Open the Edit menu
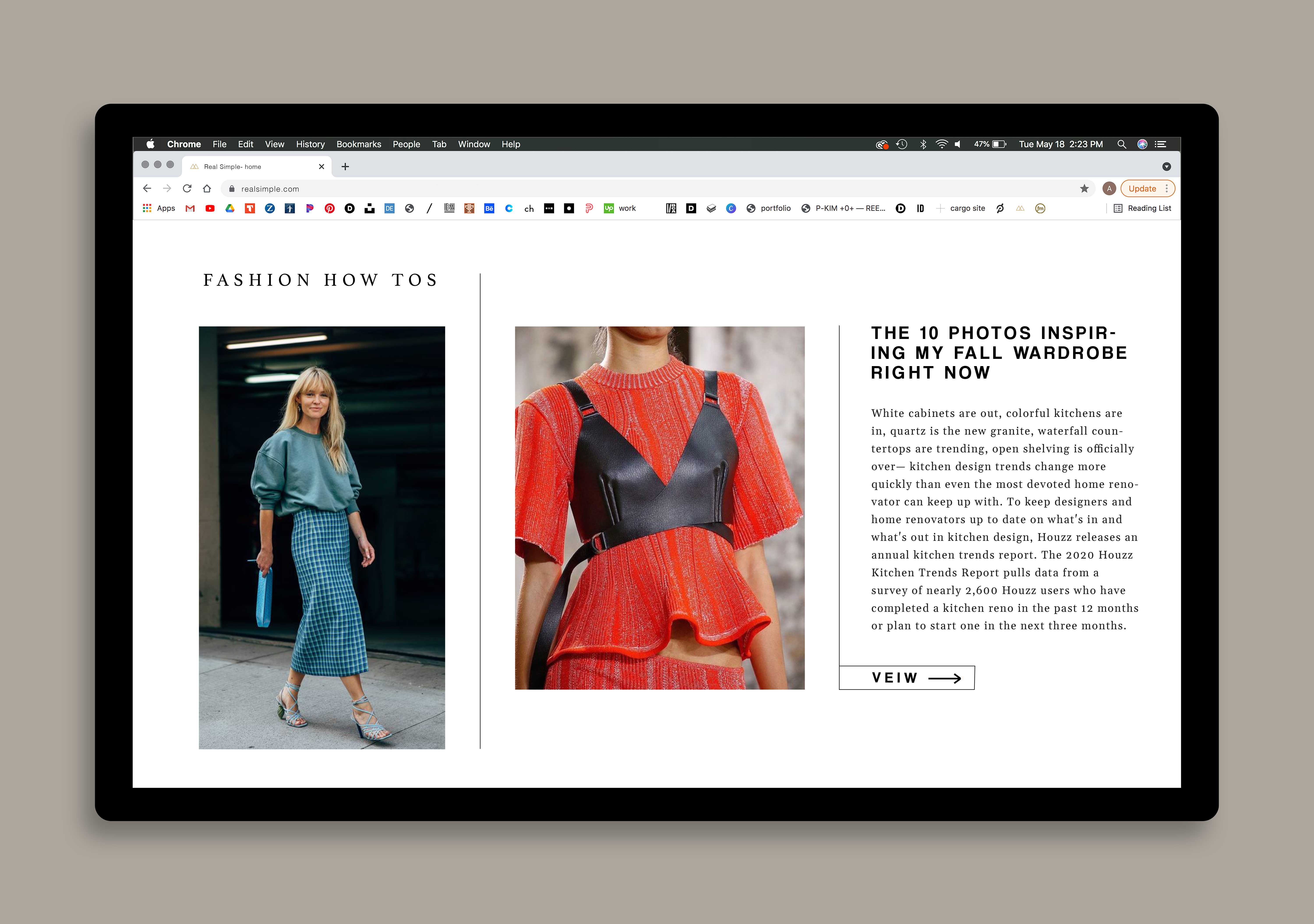 (245, 144)
